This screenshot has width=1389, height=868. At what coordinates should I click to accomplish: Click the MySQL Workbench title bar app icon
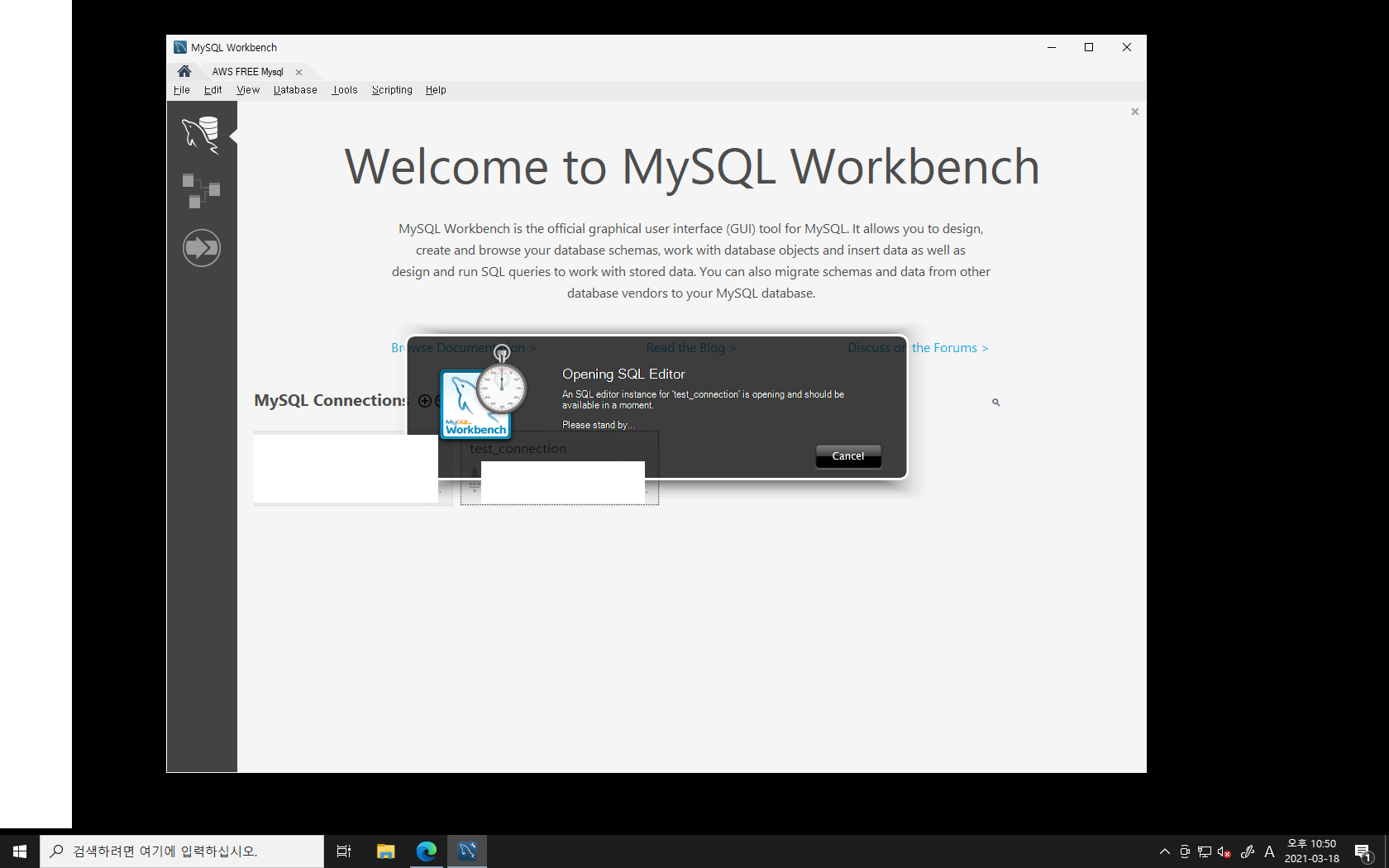pos(180,47)
